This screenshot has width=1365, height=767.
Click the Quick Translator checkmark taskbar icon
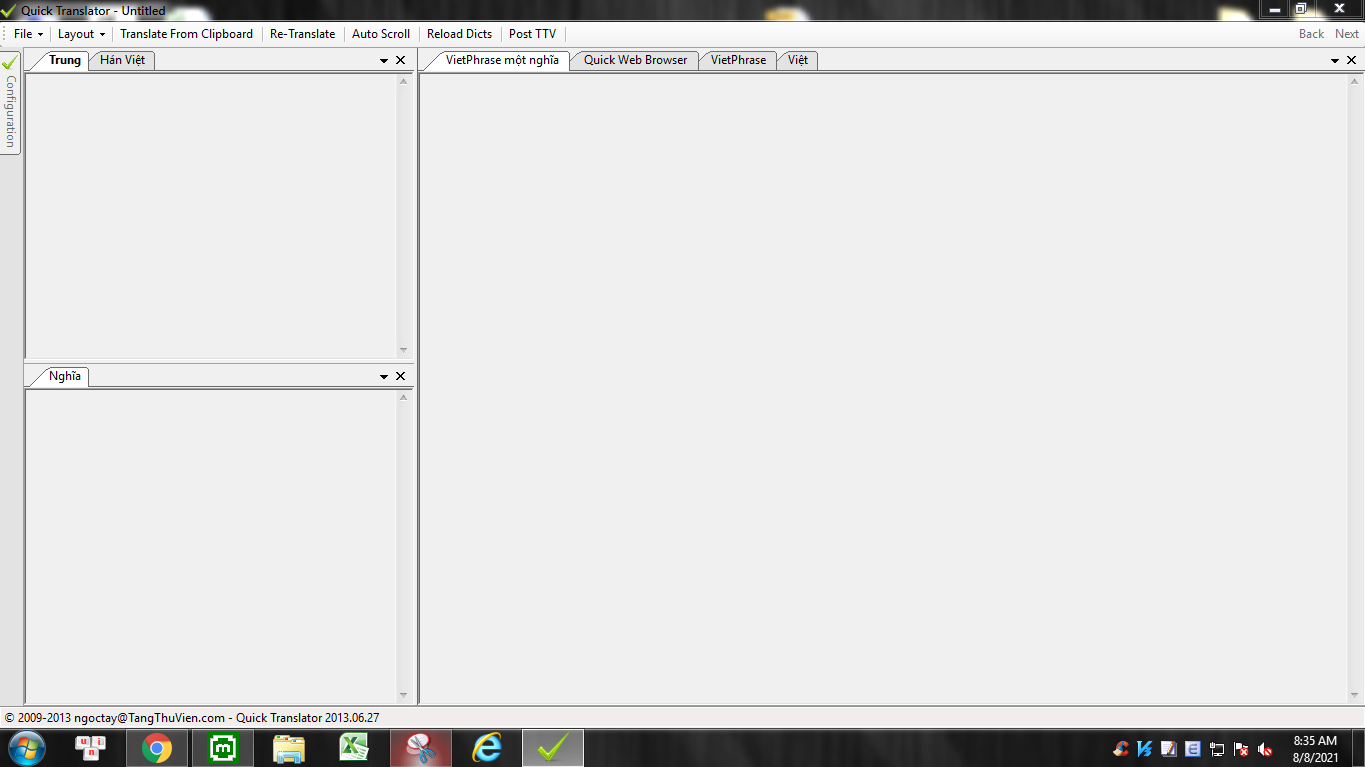552,748
